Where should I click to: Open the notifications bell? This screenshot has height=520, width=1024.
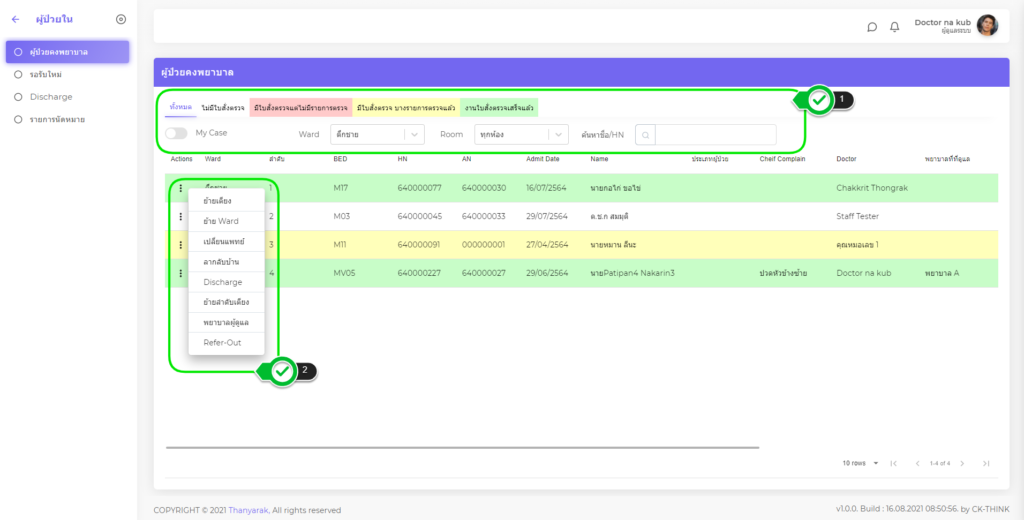pyautogui.click(x=895, y=27)
